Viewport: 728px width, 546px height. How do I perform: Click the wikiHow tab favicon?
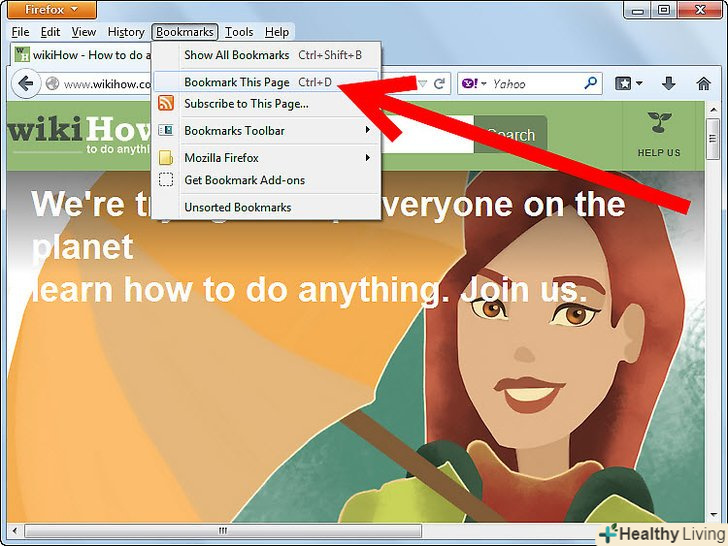click(22, 54)
